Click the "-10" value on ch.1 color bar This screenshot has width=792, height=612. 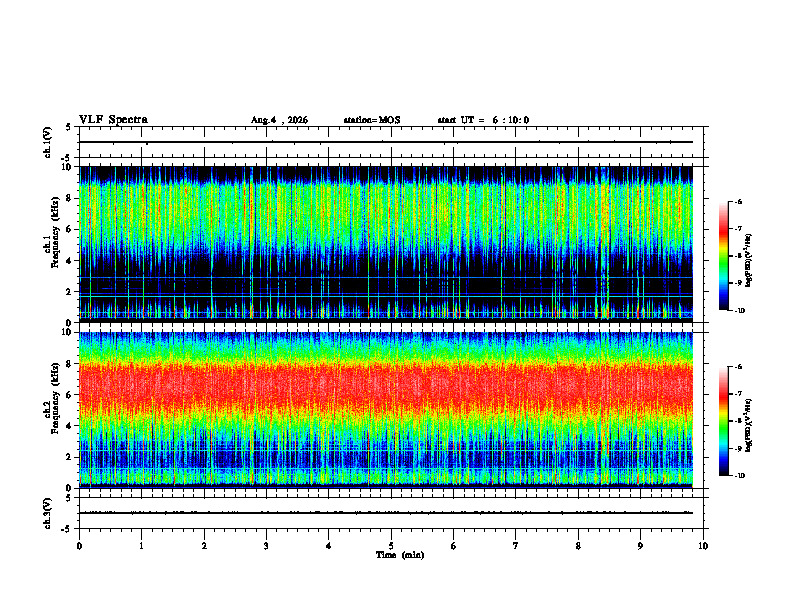pyautogui.click(x=740, y=311)
